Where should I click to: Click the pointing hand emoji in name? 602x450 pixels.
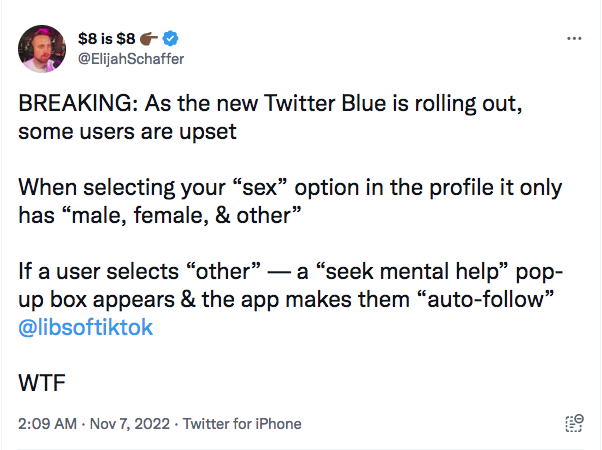click(149, 39)
